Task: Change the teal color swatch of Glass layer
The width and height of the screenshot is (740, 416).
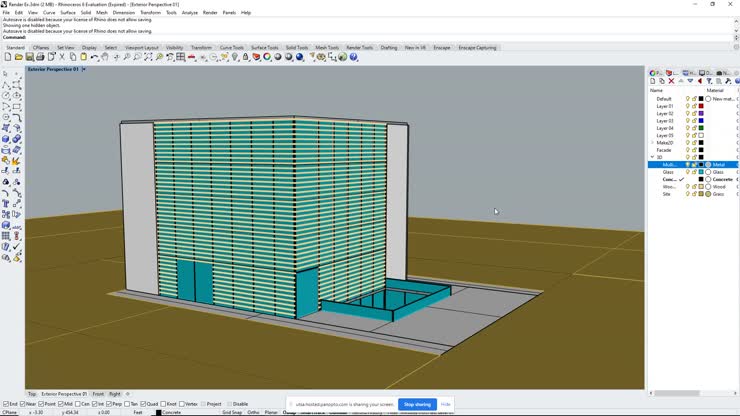Action: click(x=701, y=172)
